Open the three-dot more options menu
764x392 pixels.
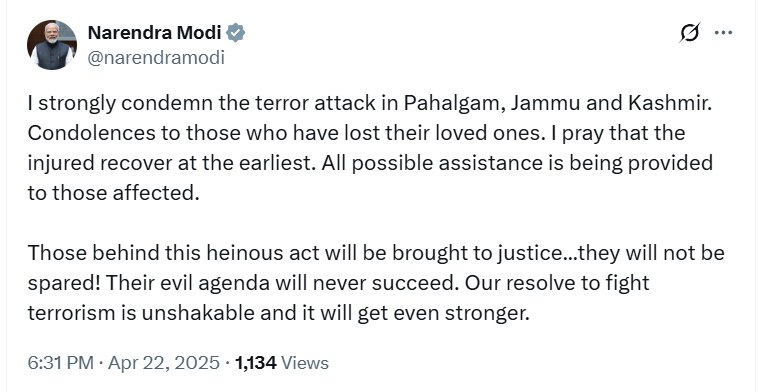[x=723, y=33]
